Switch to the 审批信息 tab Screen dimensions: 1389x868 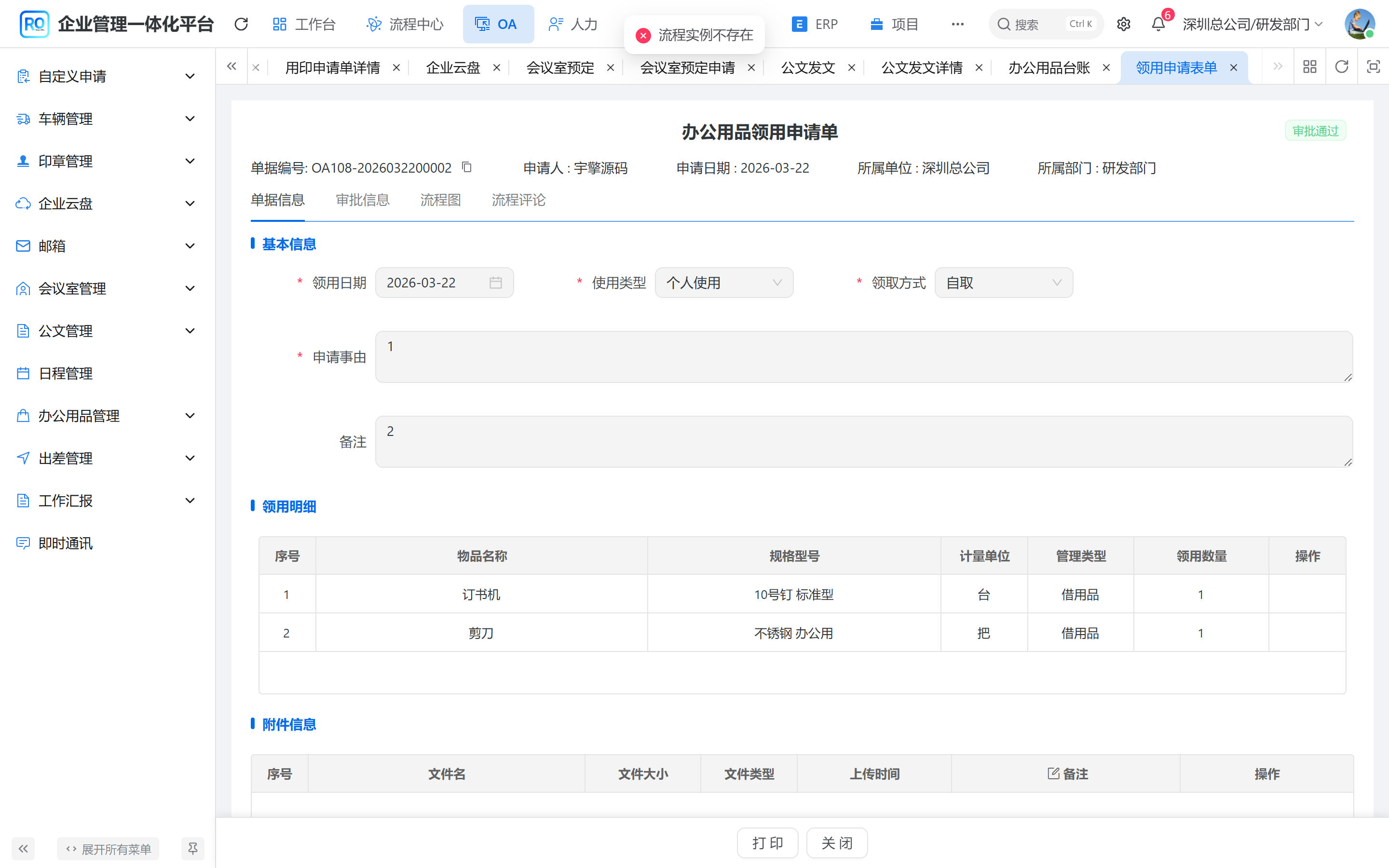(362, 200)
